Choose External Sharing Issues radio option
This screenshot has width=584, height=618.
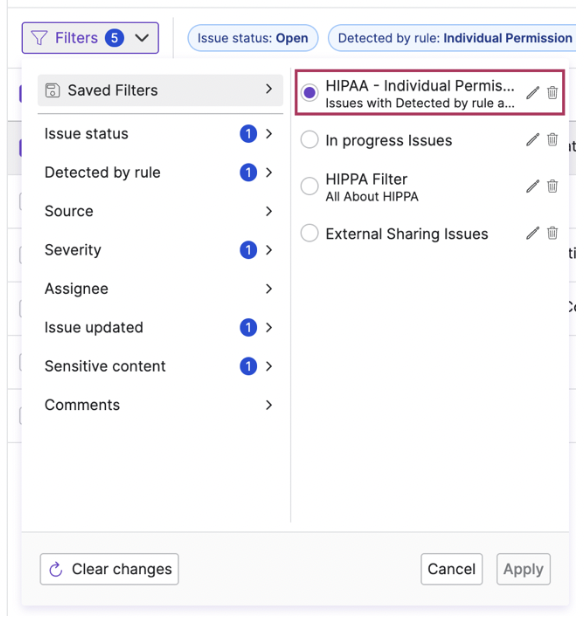coord(309,233)
